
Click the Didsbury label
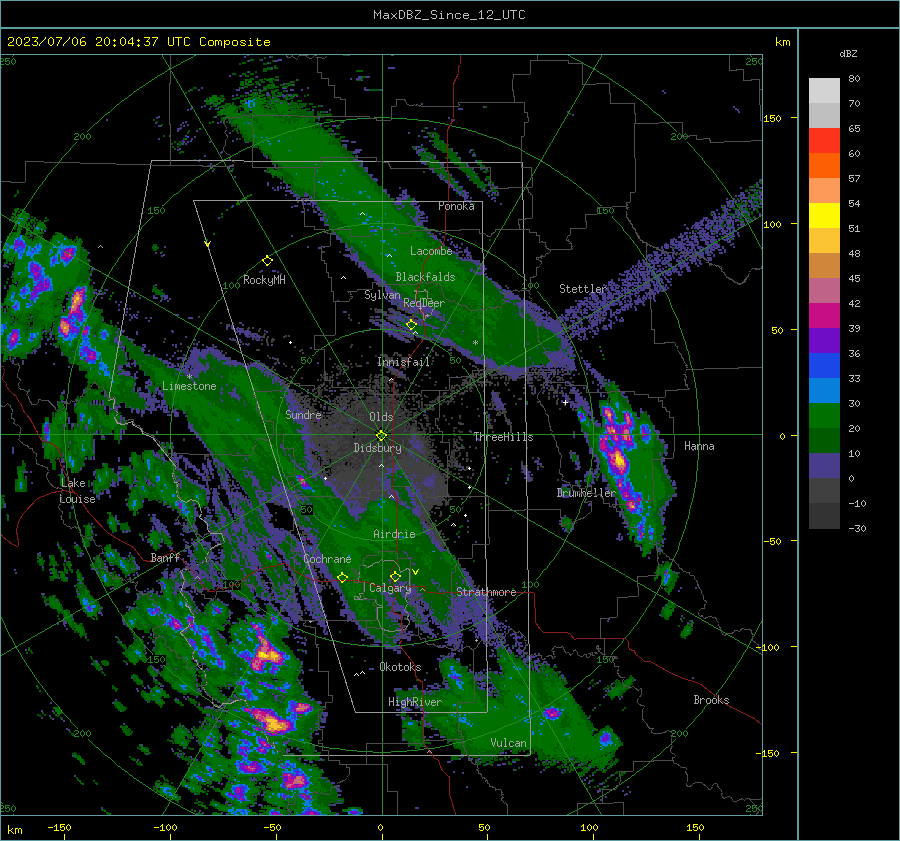point(378,448)
